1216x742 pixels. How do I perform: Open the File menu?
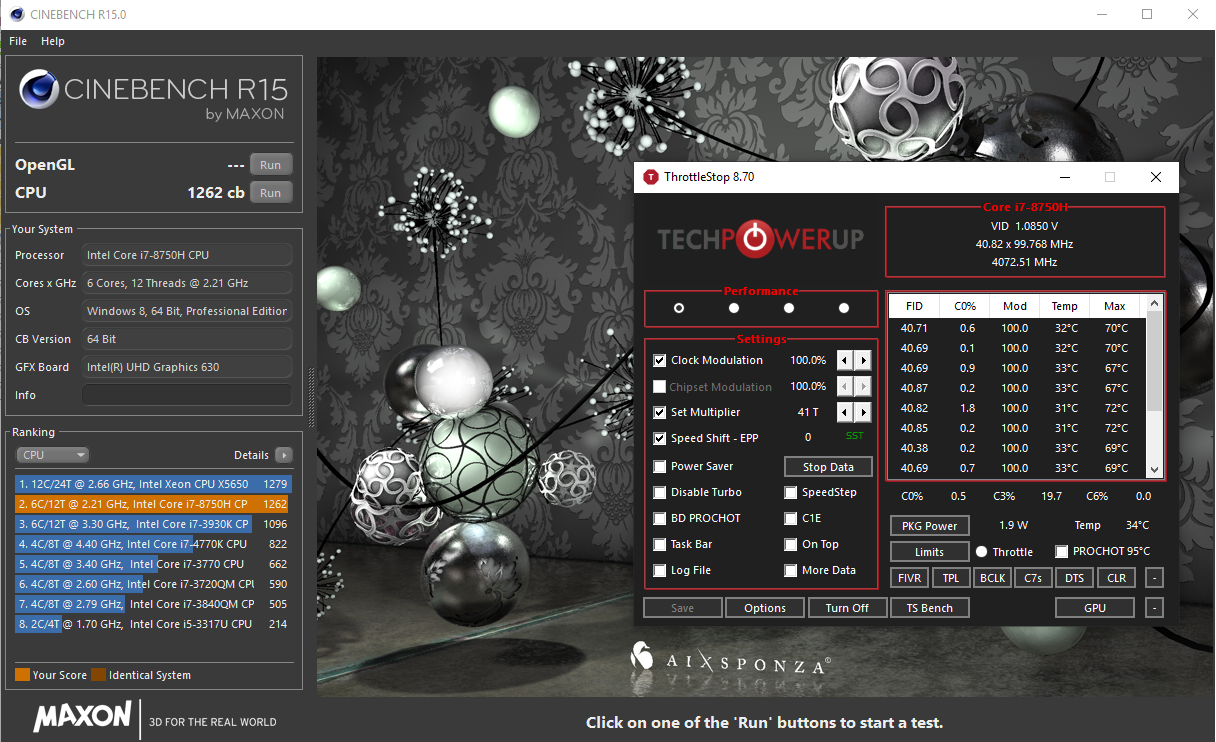pyautogui.click(x=18, y=41)
